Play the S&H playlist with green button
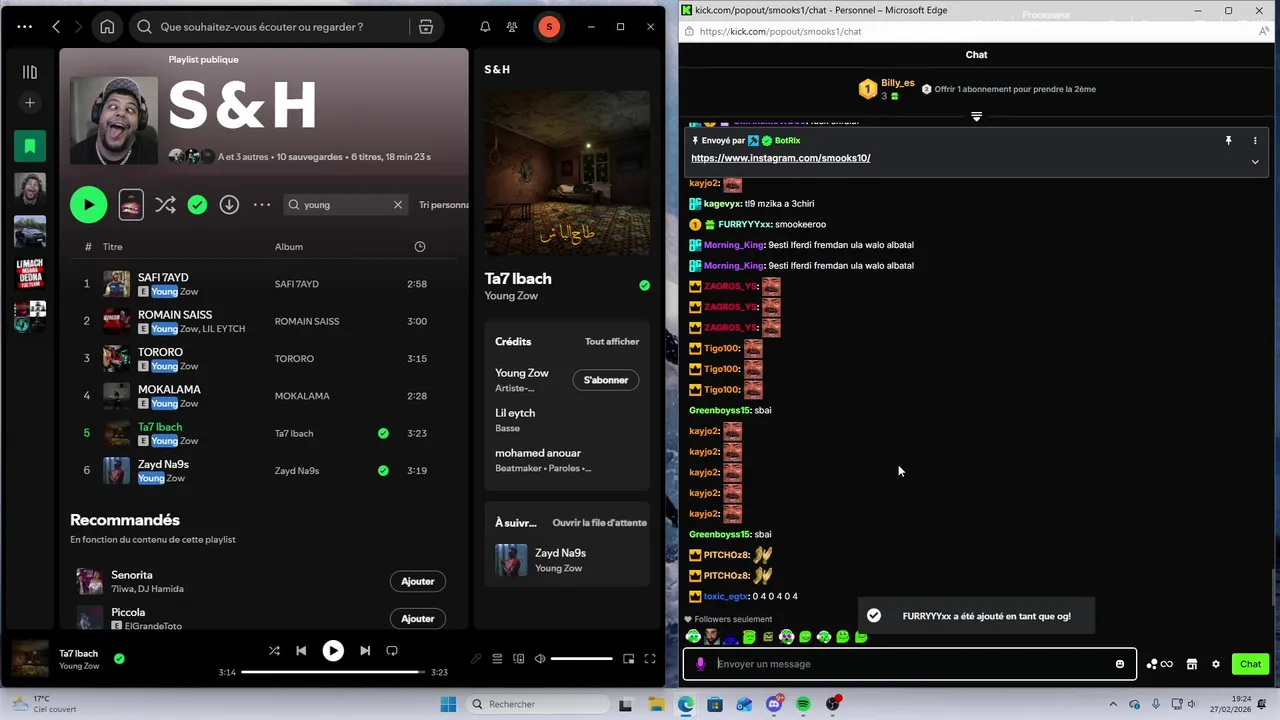The height and width of the screenshot is (720, 1280). click(88, 205)
